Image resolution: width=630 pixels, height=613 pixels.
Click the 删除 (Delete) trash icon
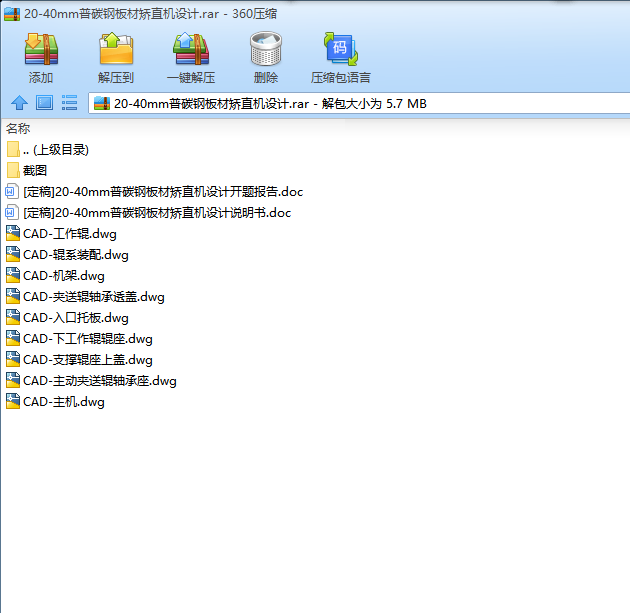pos(266,49)
